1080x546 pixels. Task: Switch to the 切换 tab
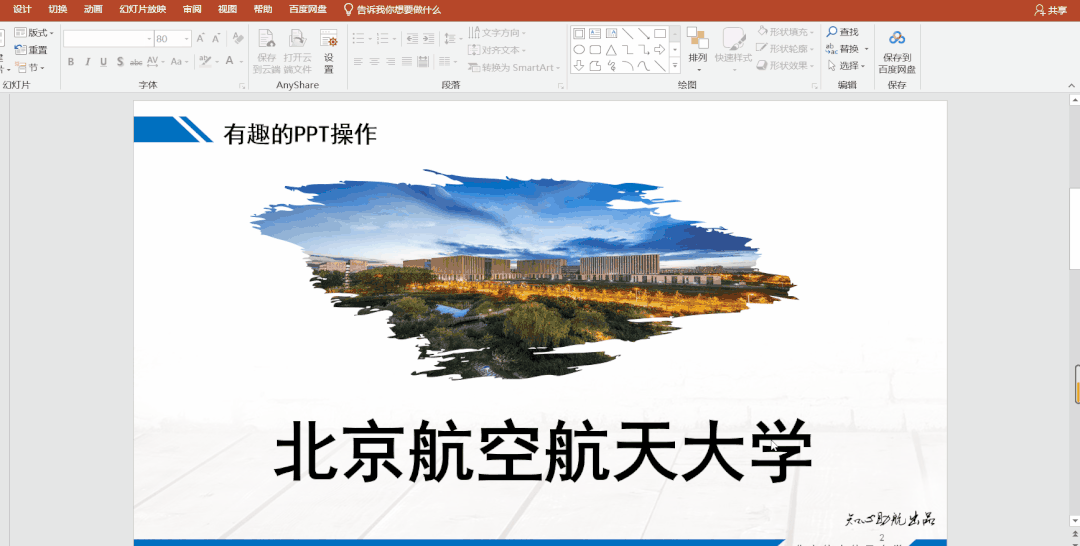click(x=58, y=10)
